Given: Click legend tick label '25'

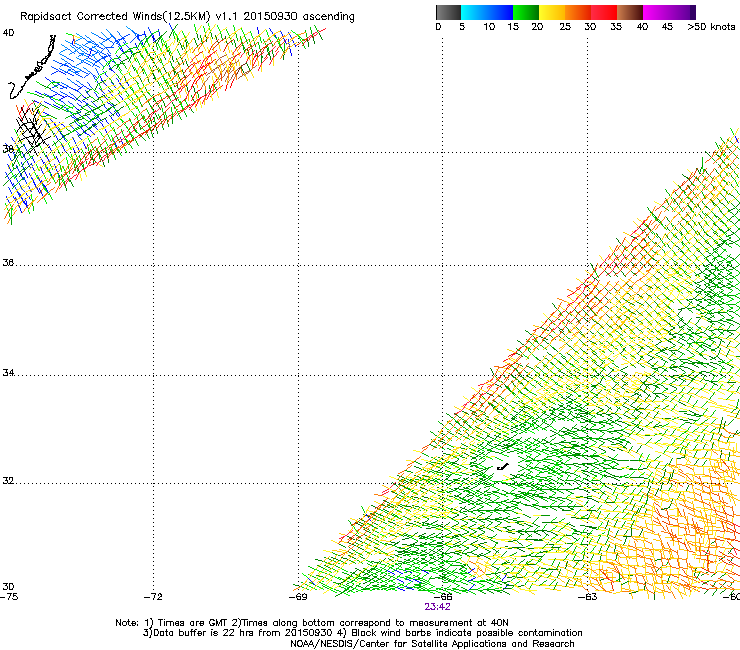Looking at the screenshot, I should point(565,27).
